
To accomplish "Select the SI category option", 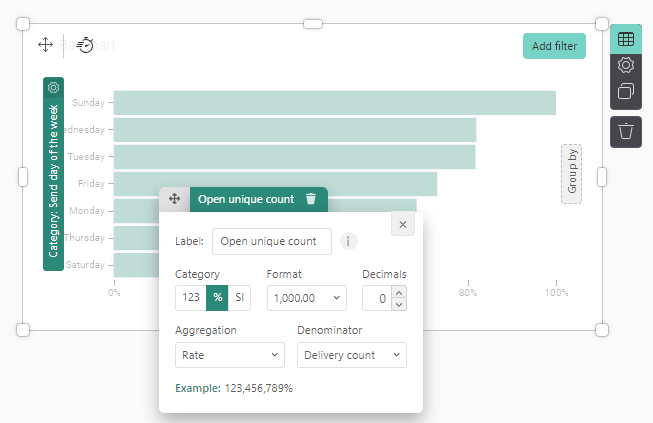I will [240, 298].
